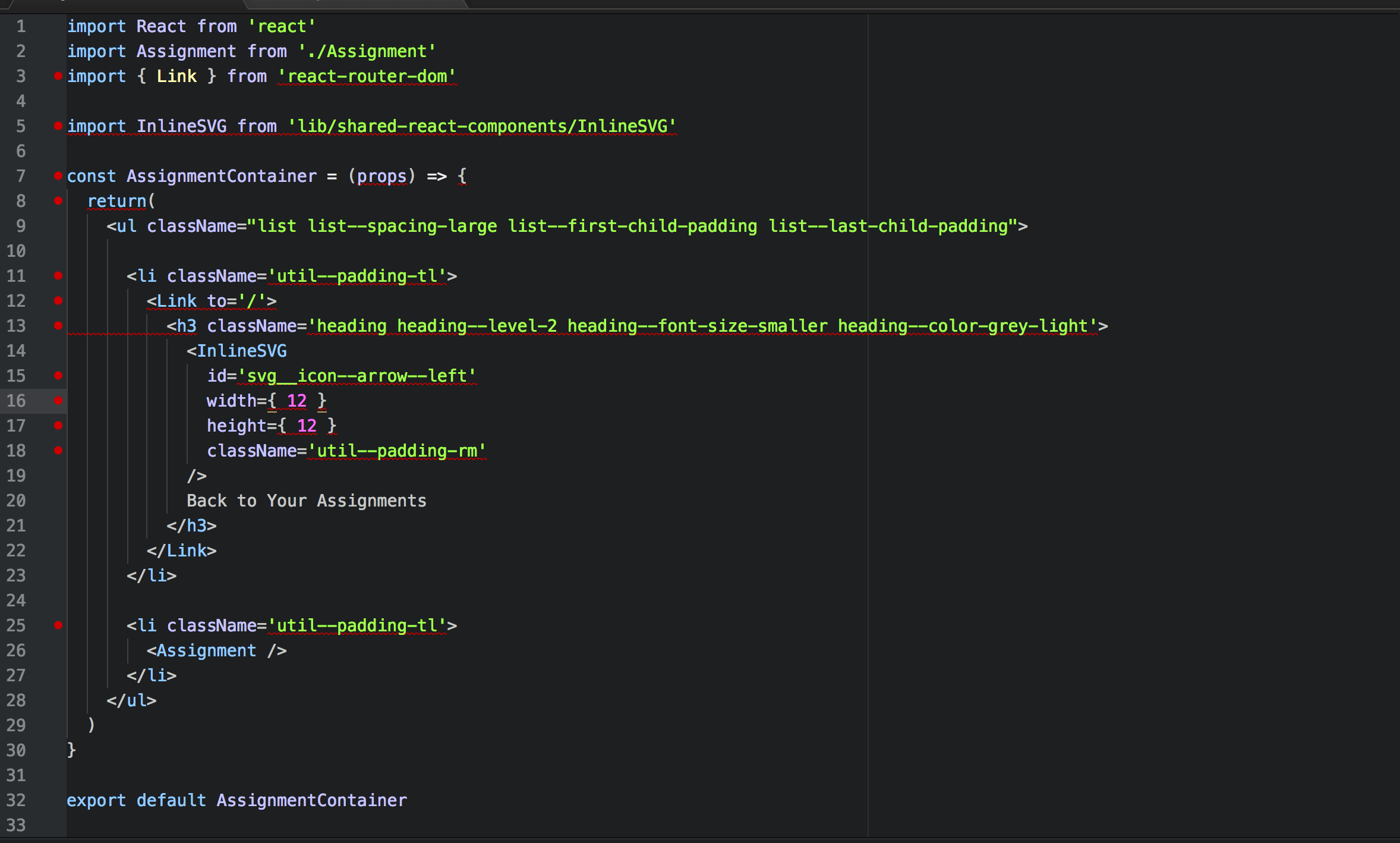This screenshot has height=843, width=1400.
Task: Click the AssignmentContainer name in const declaration
Action: tap(221, 176)
